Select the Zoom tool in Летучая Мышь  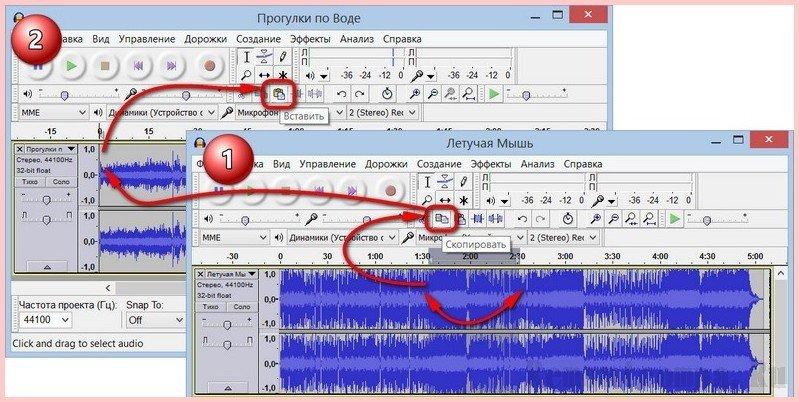[x=427, y=200]
